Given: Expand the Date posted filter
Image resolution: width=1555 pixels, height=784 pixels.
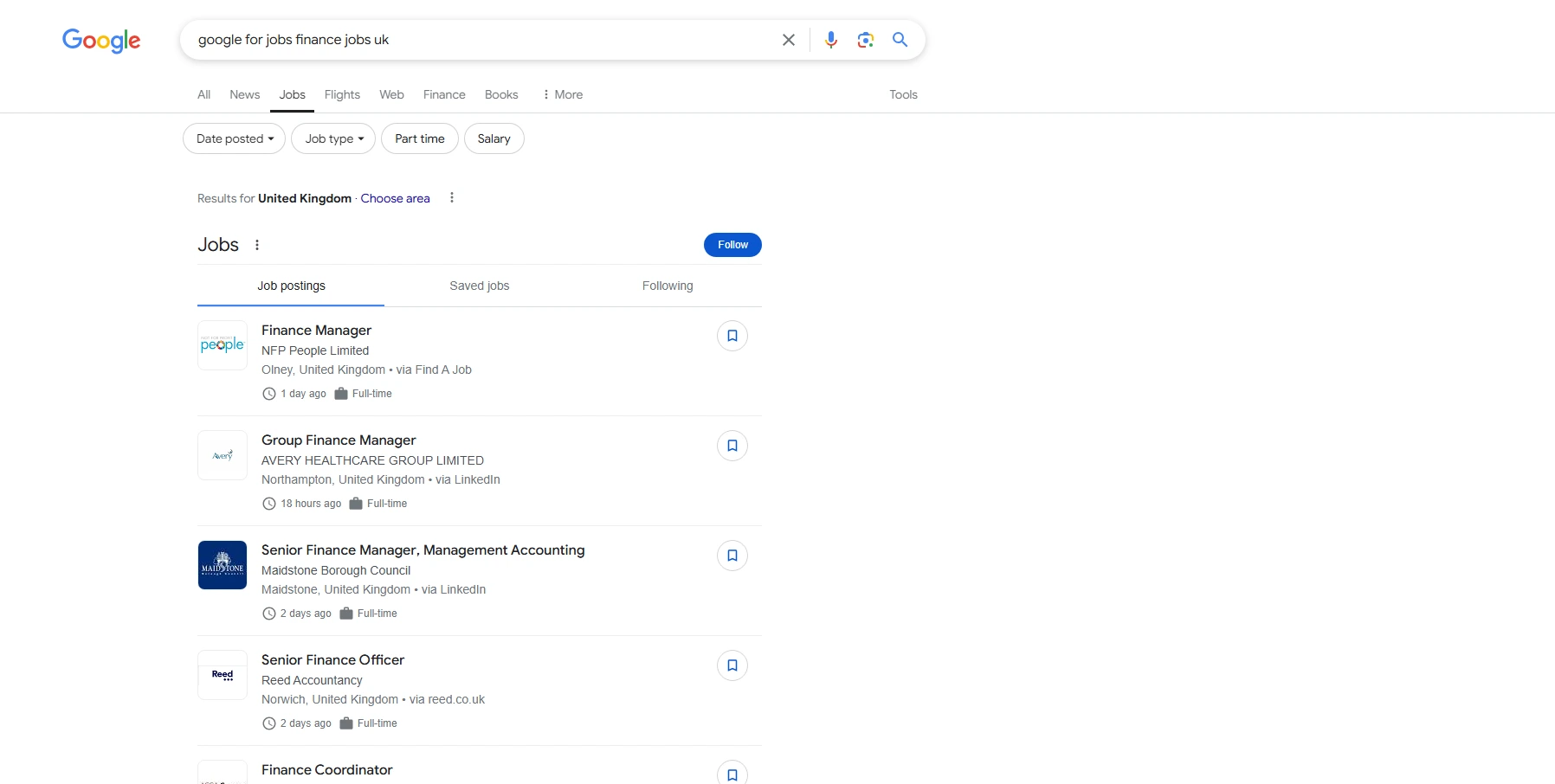Looking at the screenshot, I should [x=234, y=138].
